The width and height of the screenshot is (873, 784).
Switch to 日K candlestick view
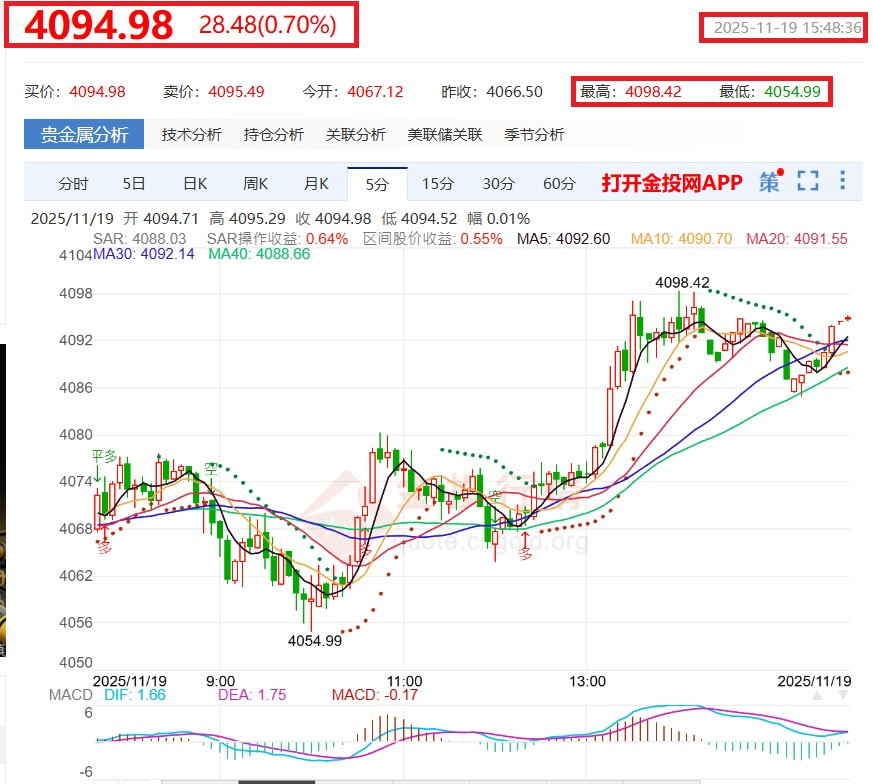pos(195,183)
